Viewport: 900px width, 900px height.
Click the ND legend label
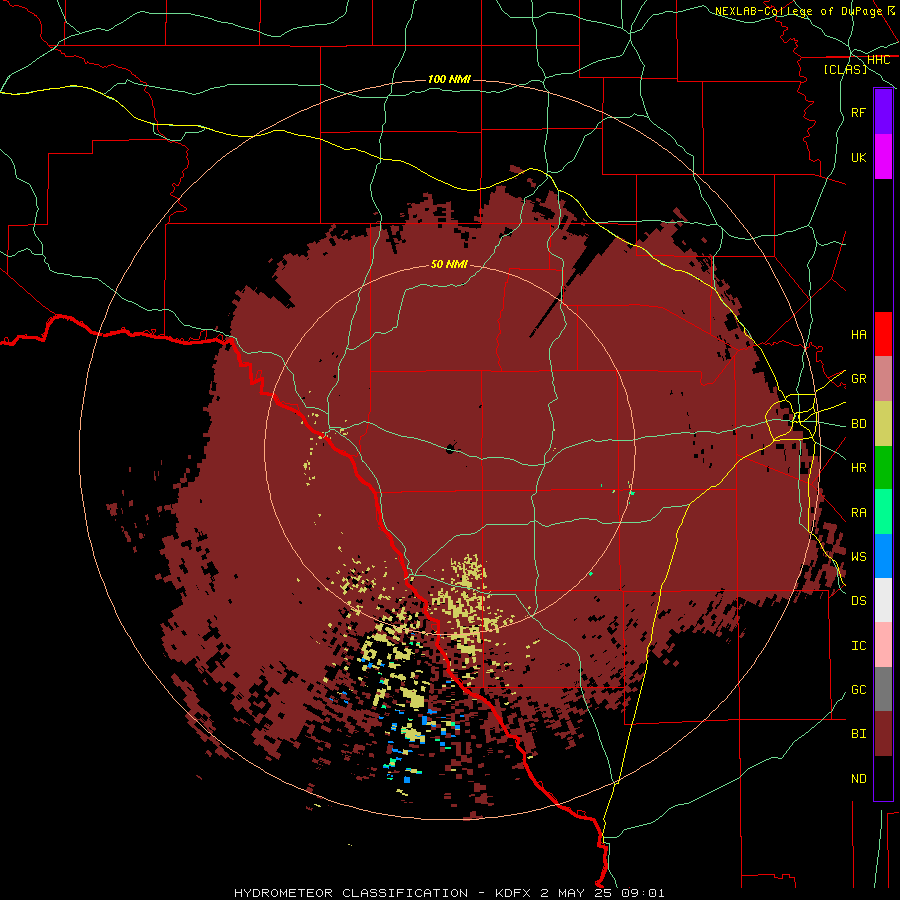(x=858, y=779)
